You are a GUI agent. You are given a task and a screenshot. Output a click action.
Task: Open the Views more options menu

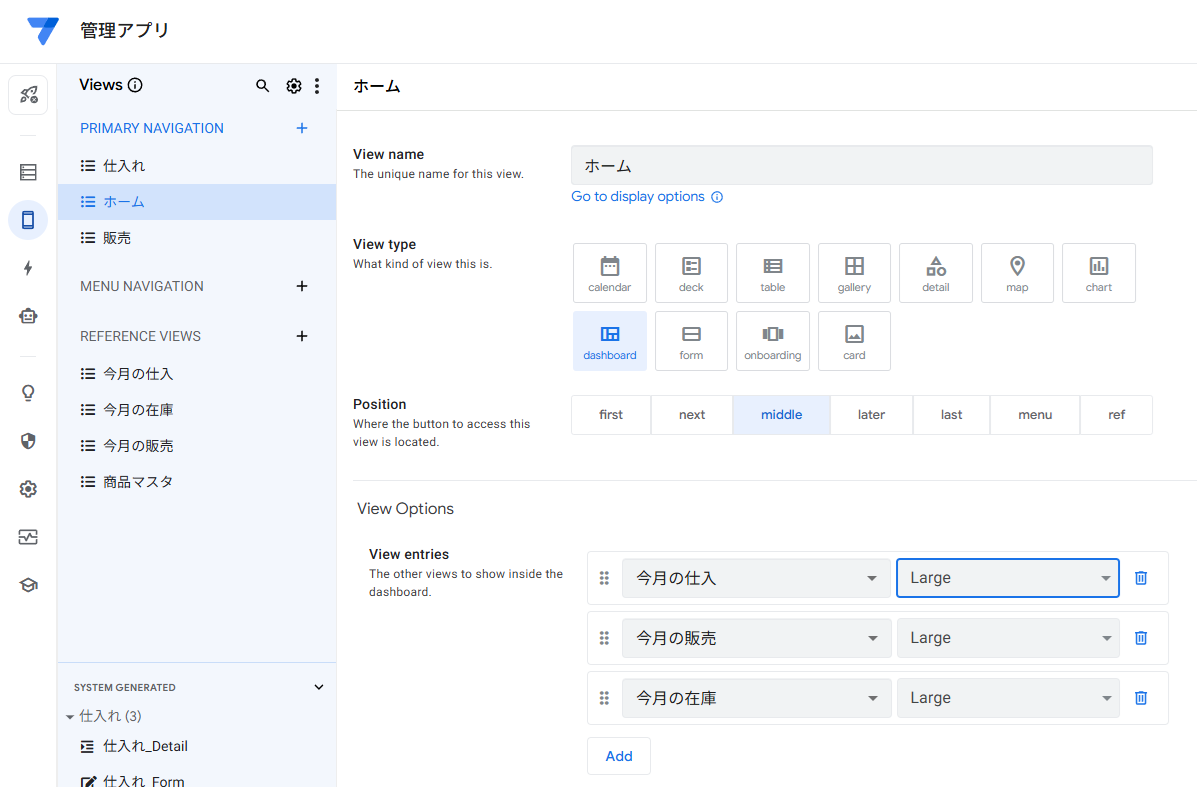(317, 86)
